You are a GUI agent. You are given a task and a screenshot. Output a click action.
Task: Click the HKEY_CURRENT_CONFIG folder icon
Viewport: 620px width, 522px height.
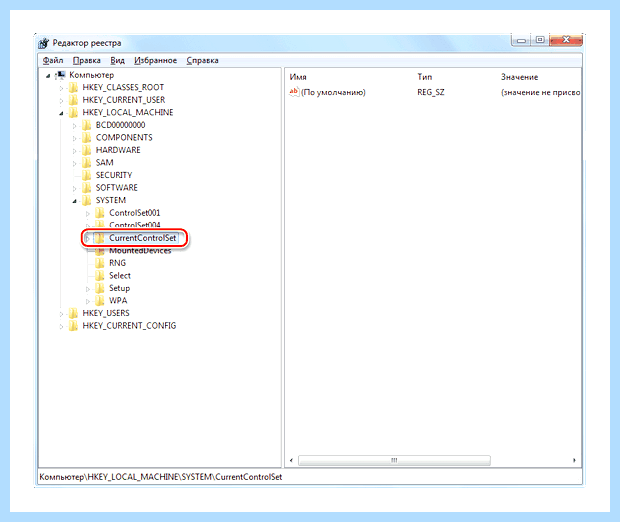click(73, 326)
